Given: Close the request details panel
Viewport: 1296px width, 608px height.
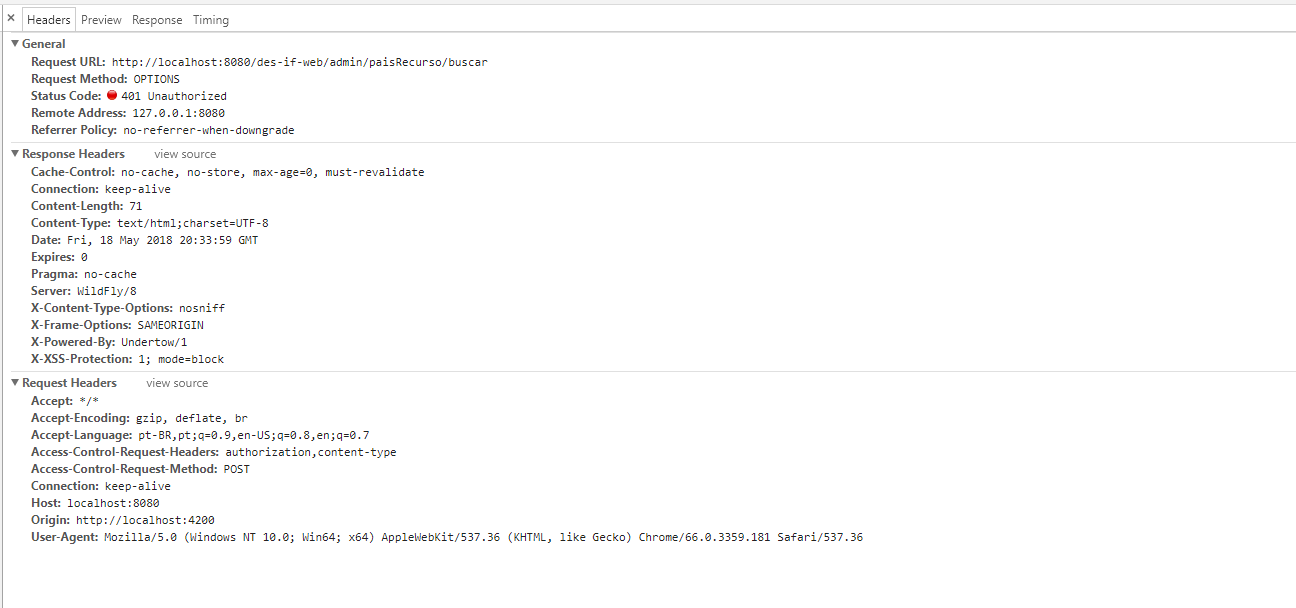Looking at the screenshot, I should (11, 18).
